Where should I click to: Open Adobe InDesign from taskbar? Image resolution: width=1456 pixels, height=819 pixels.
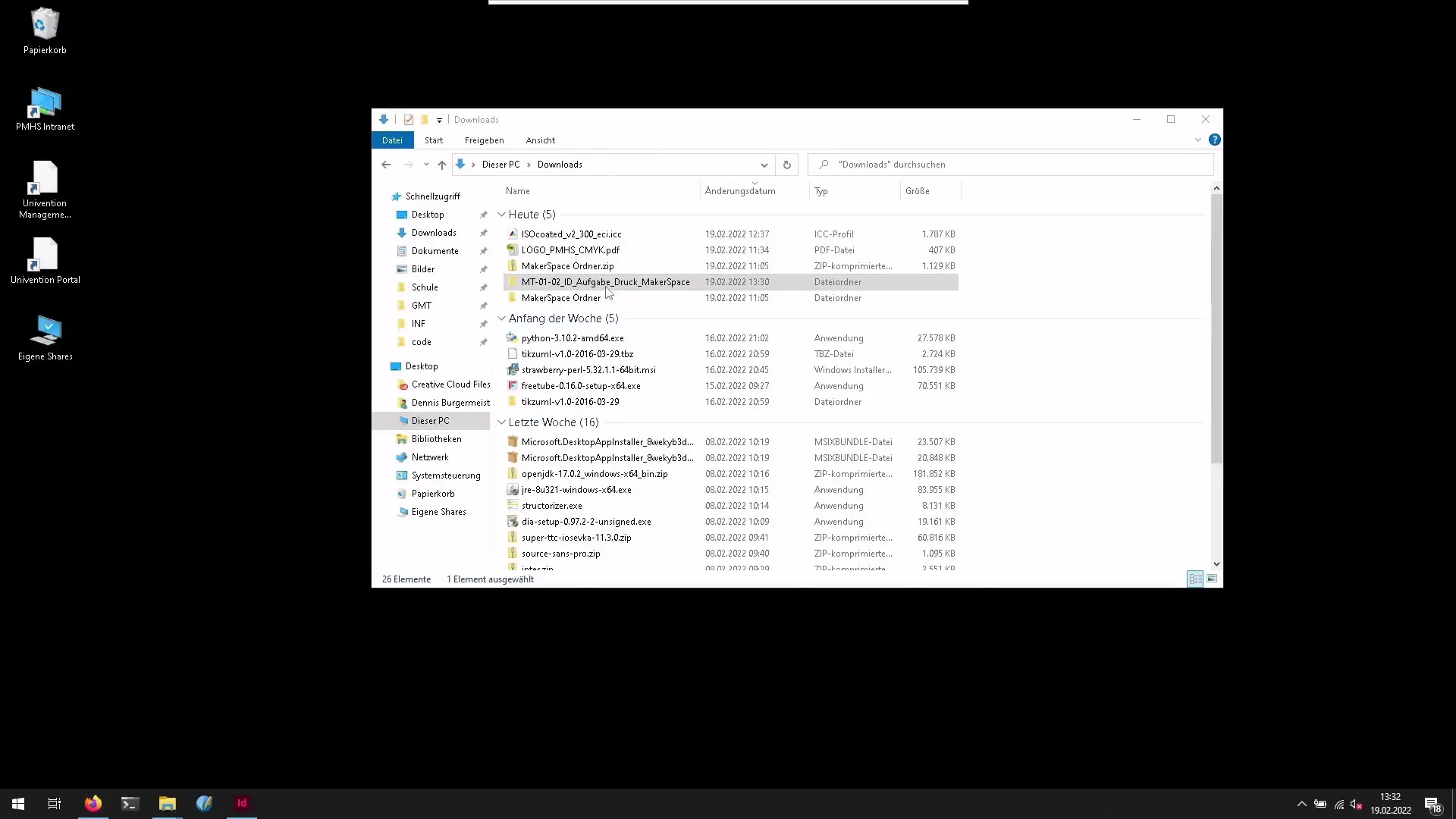[x=242, y=803]
